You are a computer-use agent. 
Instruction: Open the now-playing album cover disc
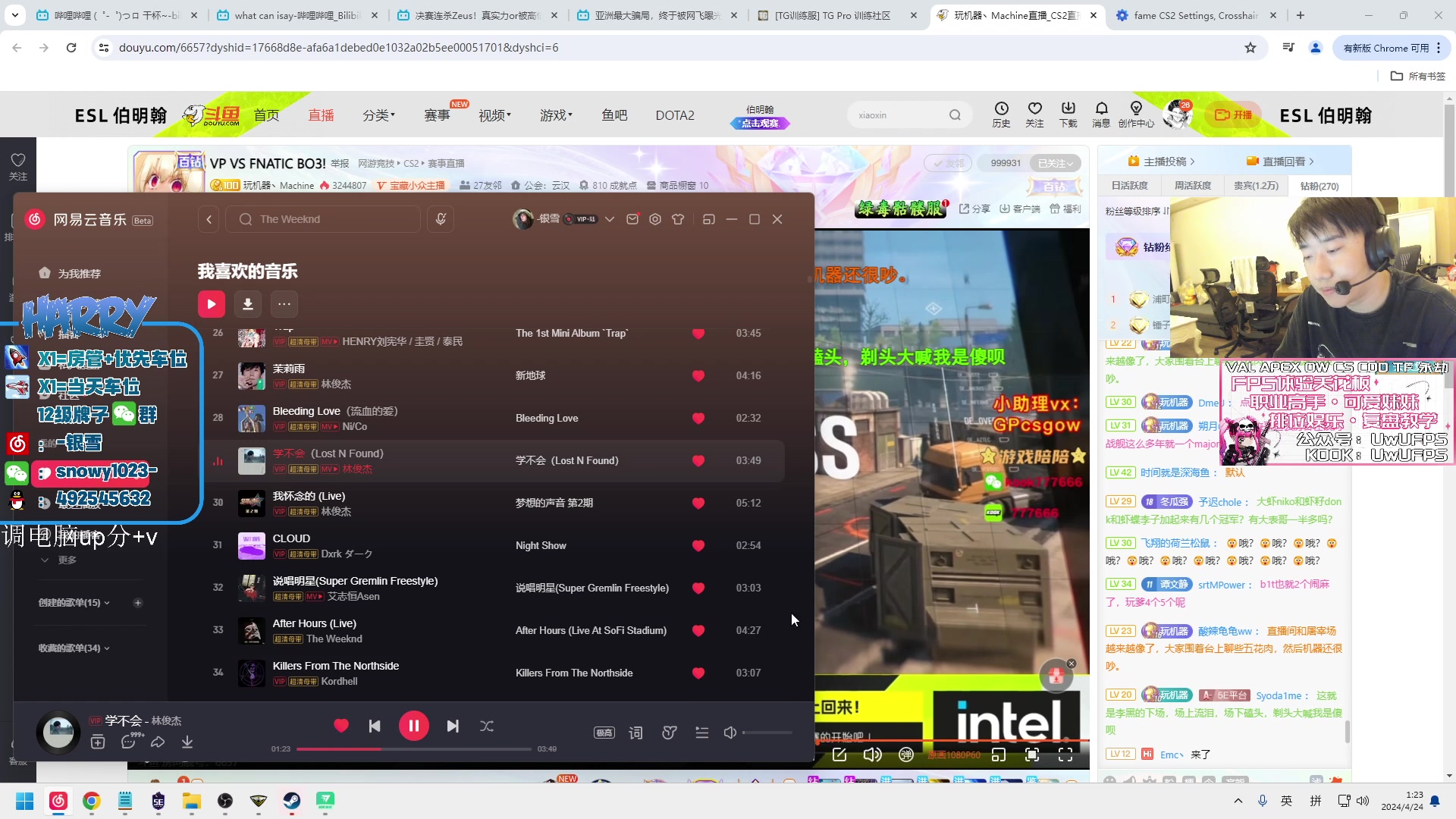[x=58, y=732]
